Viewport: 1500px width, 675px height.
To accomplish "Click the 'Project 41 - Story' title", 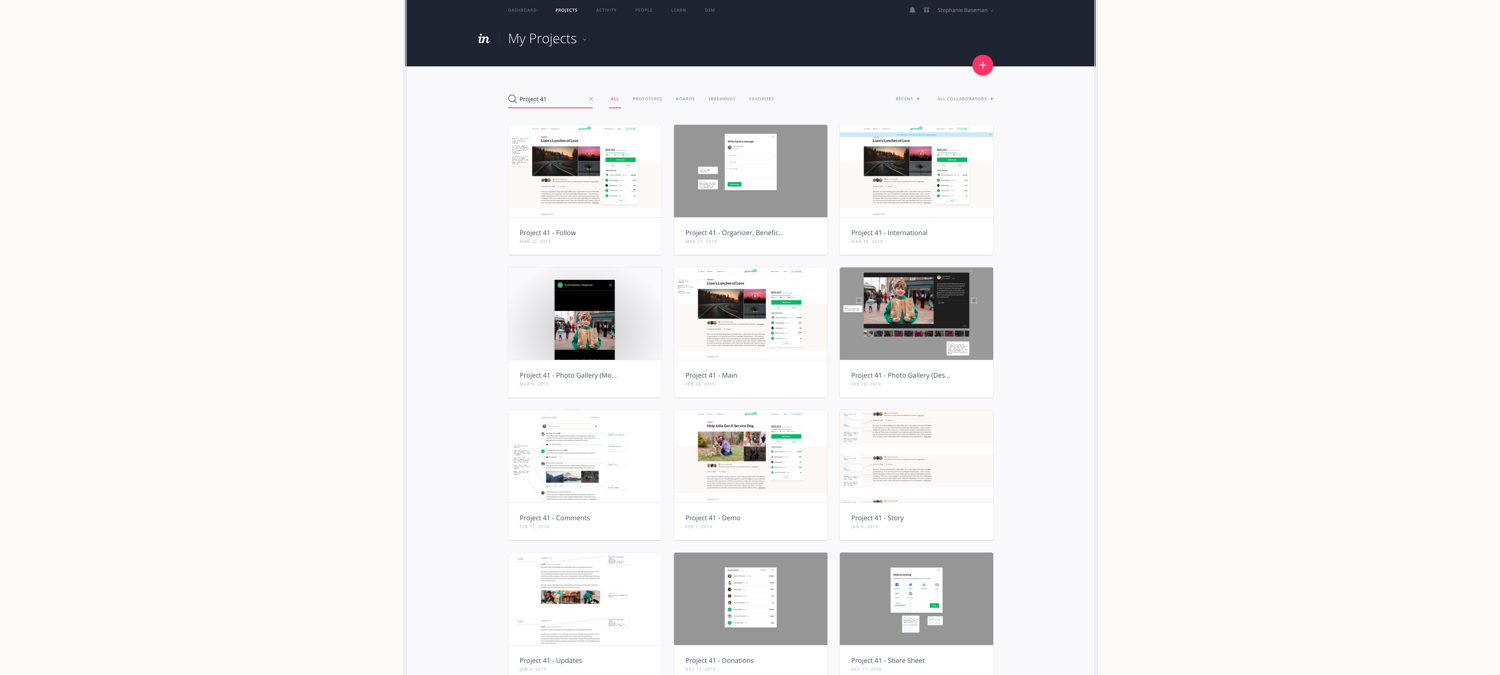I will pyautogui.click(x=878, y=518).
